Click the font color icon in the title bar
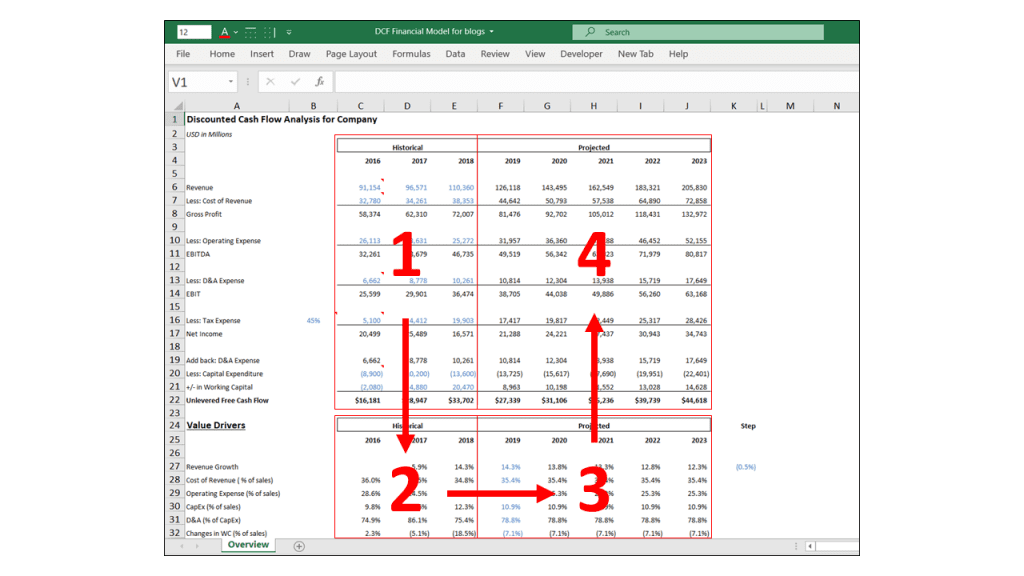Image resolution: width=1024 pixels, height=576 pixels. (224, 31)
